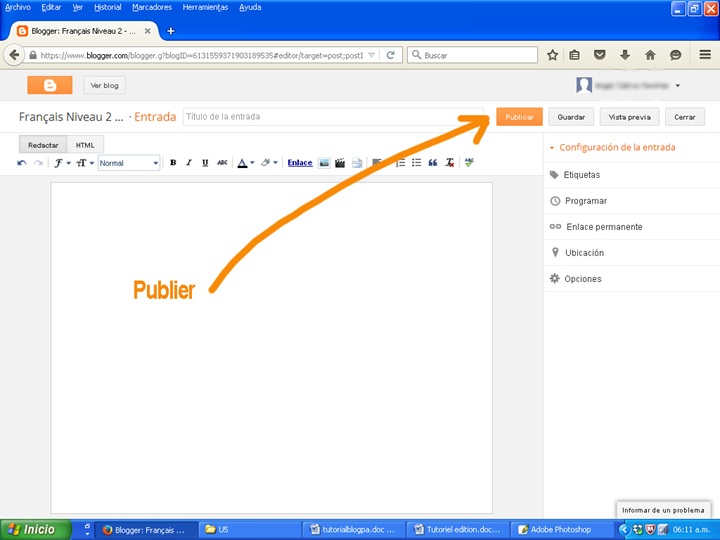Click the undo arrow in editor toolbar

(22, 163)
